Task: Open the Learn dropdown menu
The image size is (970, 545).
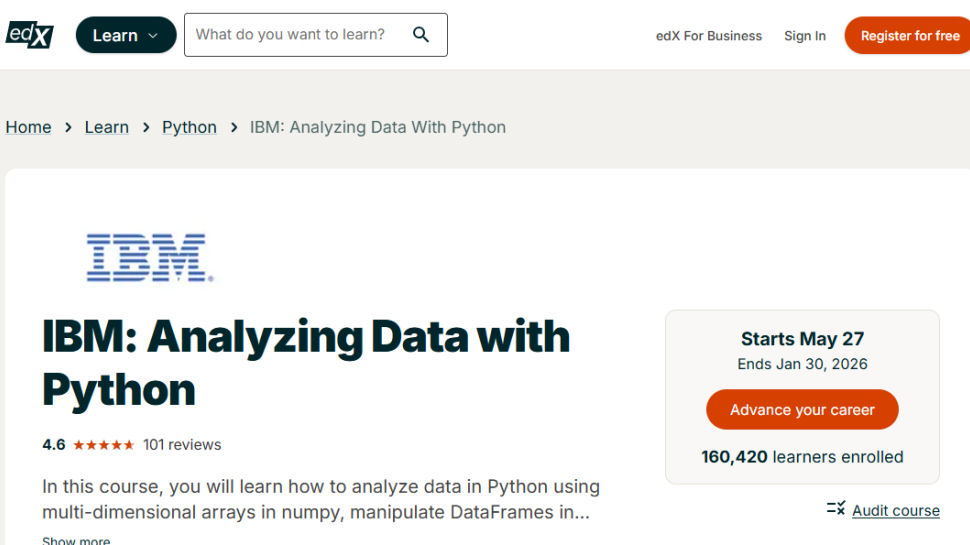Action: click(x=126, y=35)
